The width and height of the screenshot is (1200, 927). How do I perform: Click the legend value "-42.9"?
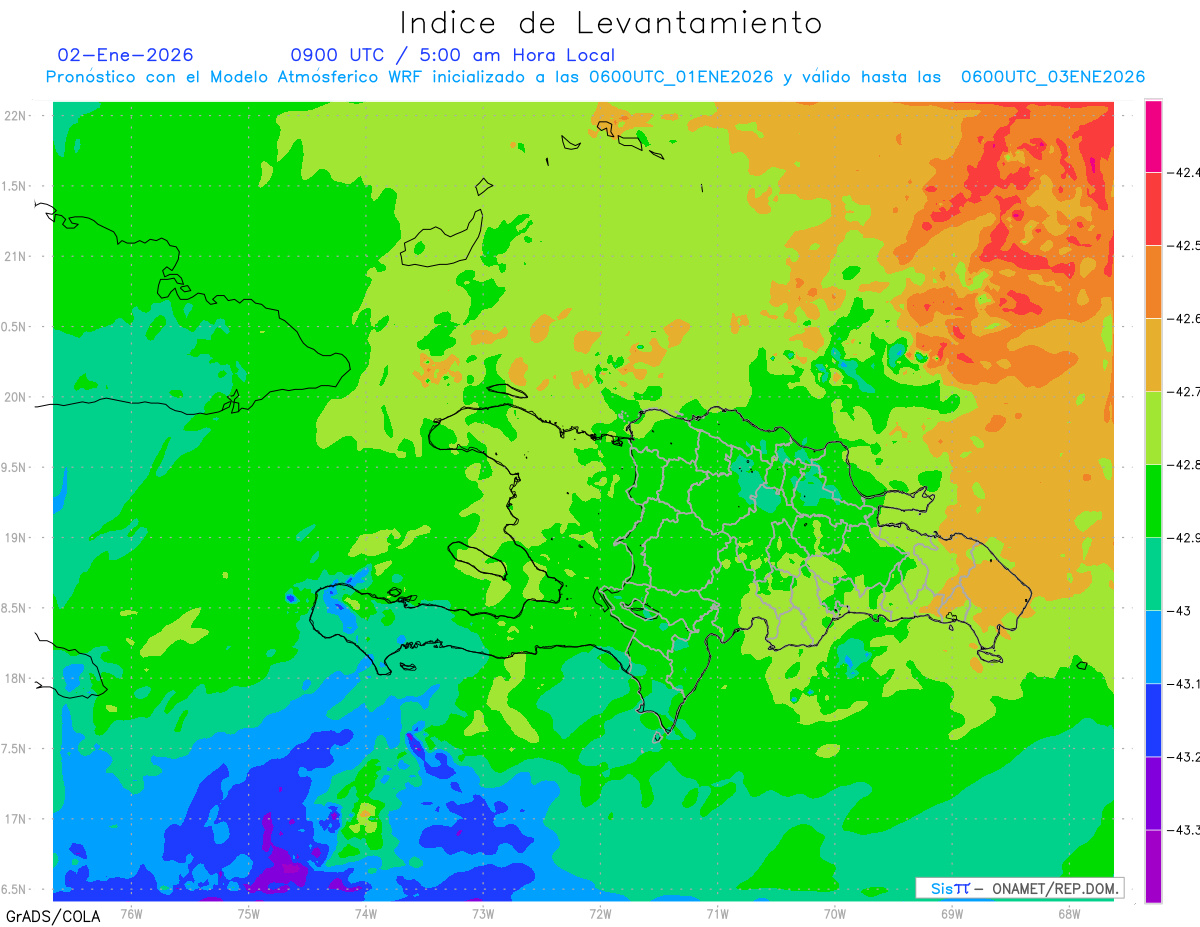point(1183,538)
